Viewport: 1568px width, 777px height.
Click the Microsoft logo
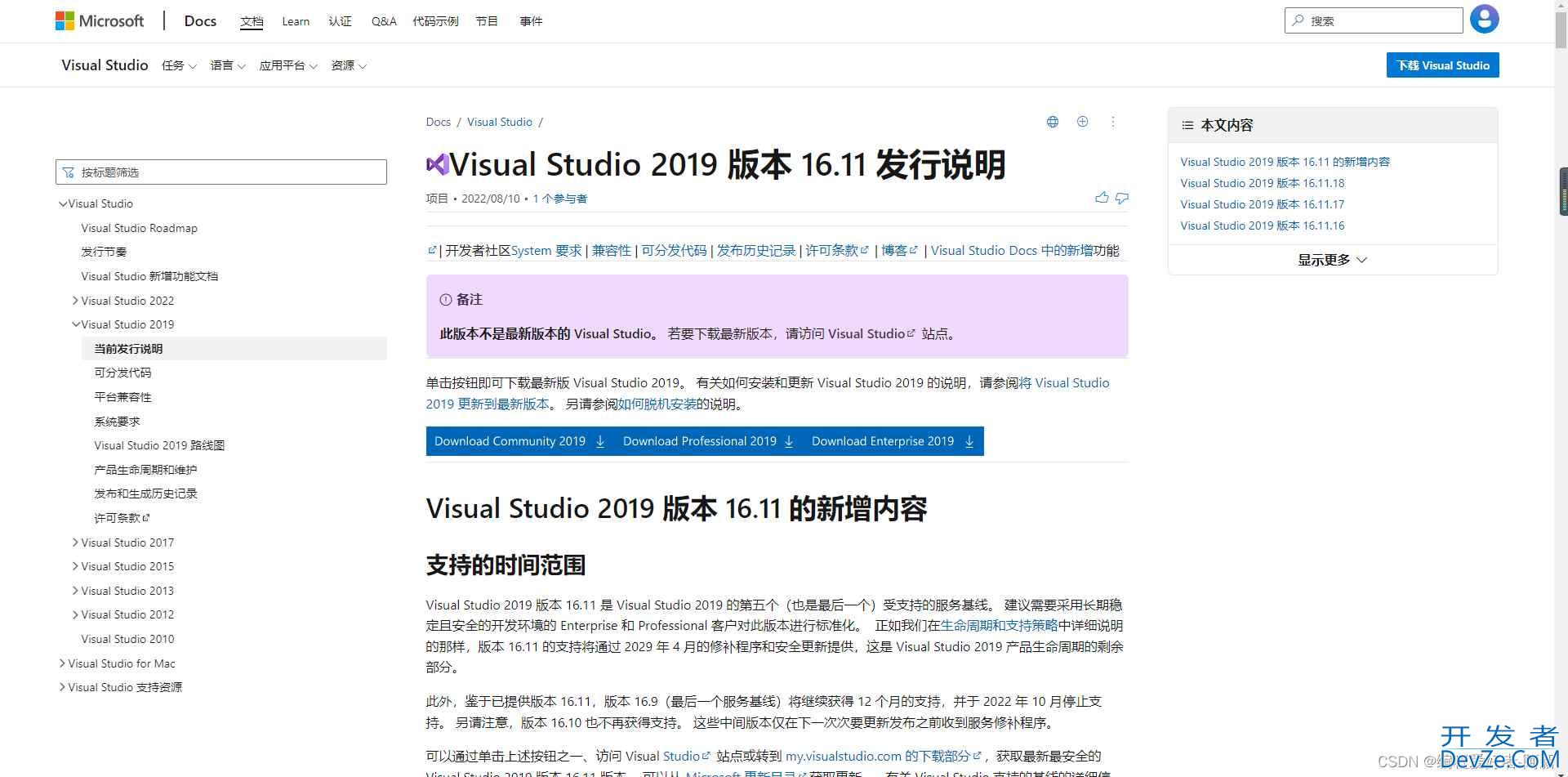tap(100, 20)
